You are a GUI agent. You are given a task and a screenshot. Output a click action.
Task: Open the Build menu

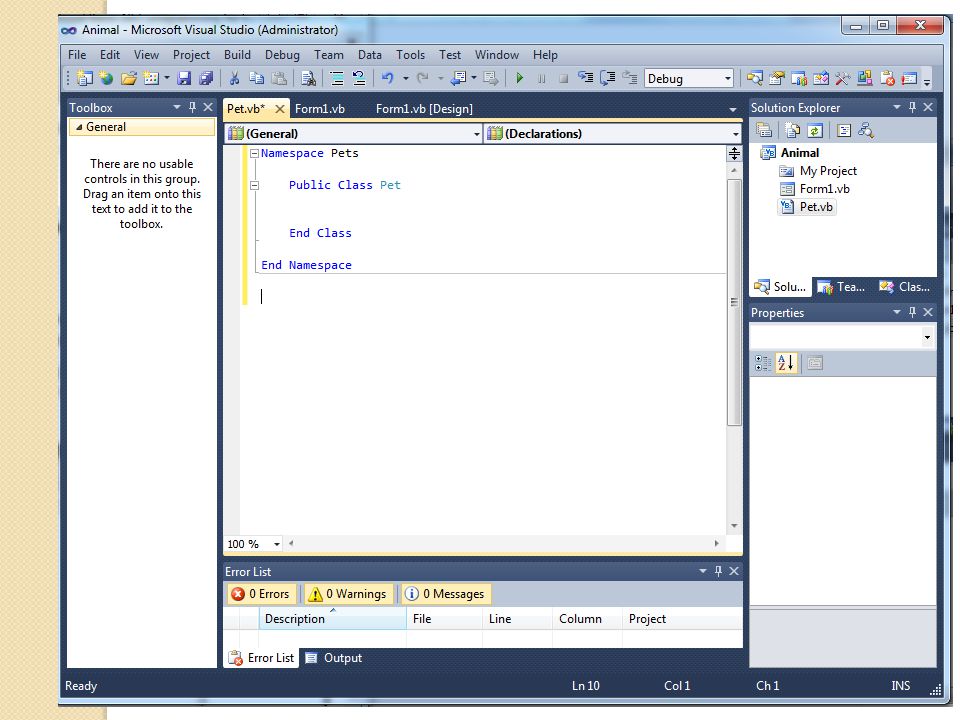pos(237,54)
